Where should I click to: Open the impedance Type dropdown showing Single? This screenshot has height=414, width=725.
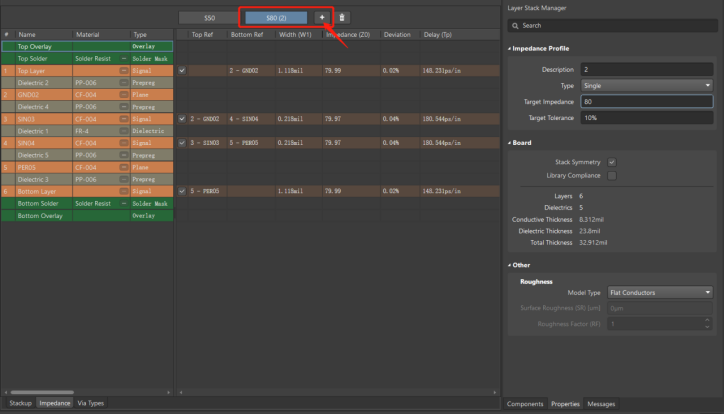coord(645,85)
